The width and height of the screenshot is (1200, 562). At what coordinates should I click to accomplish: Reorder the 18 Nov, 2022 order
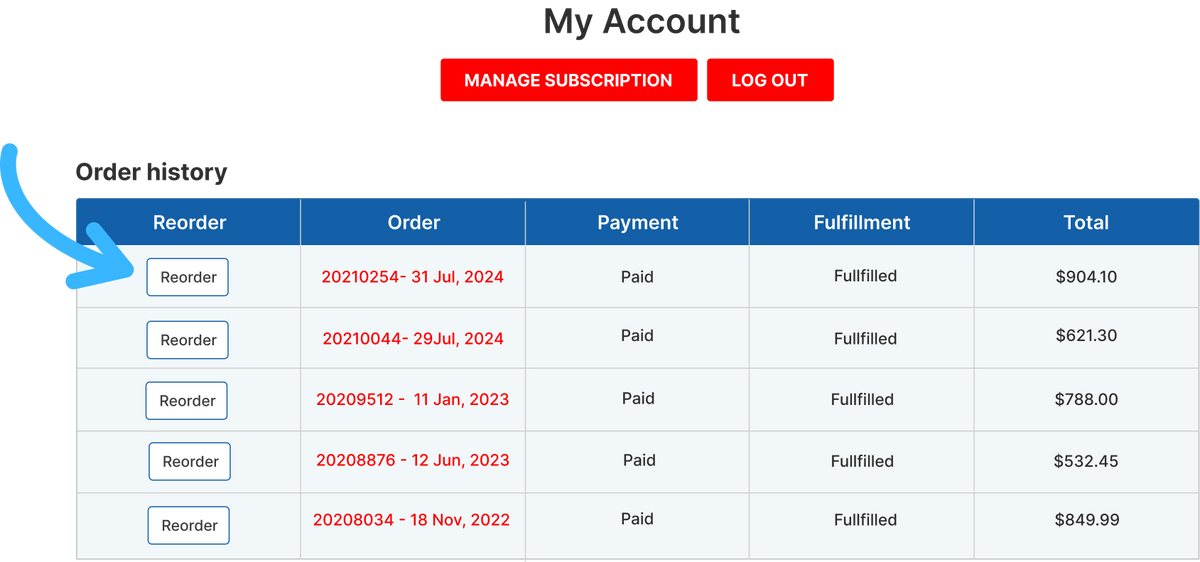coord(189,525)
